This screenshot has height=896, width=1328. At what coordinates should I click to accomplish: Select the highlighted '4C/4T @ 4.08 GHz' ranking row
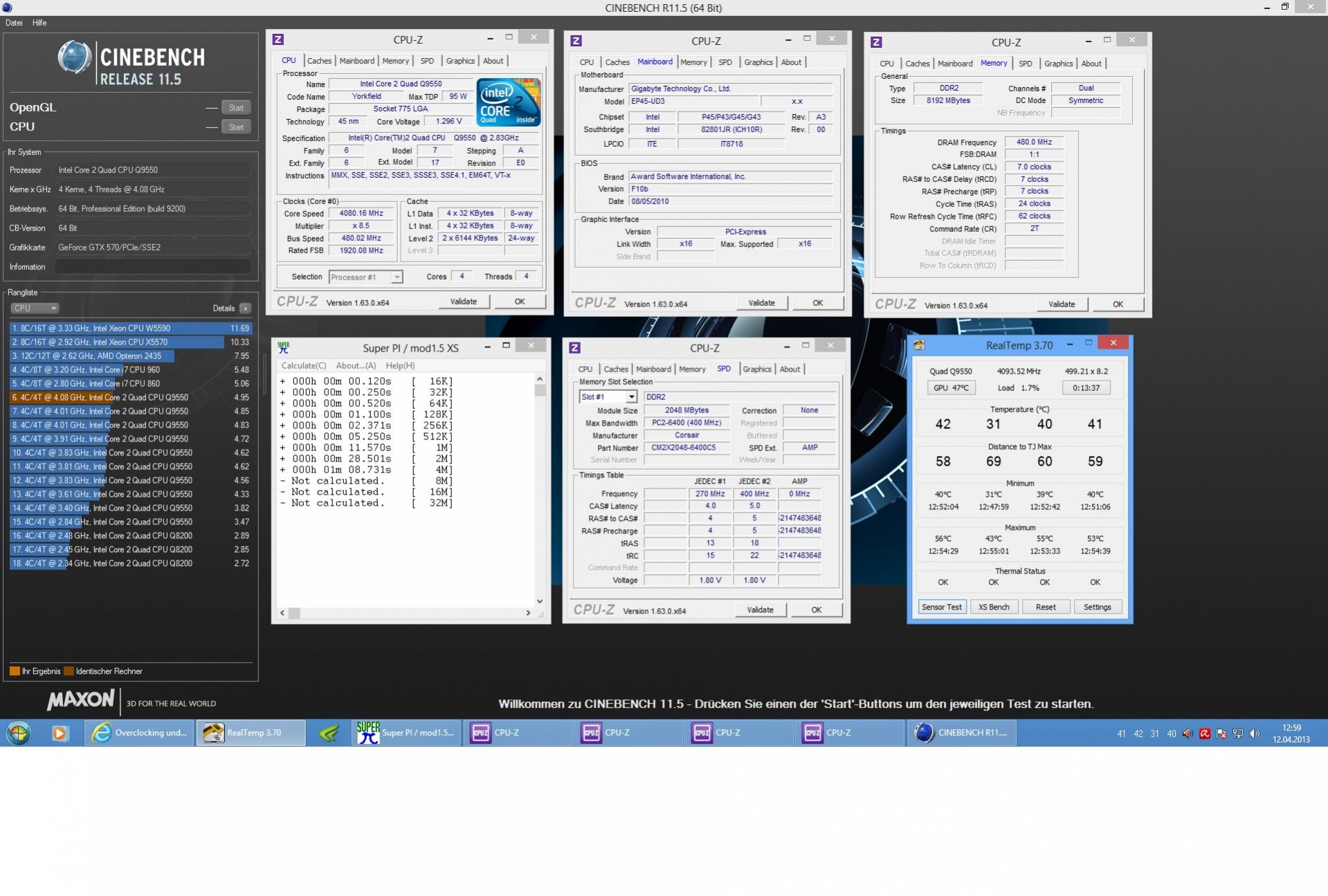[131, 397]
